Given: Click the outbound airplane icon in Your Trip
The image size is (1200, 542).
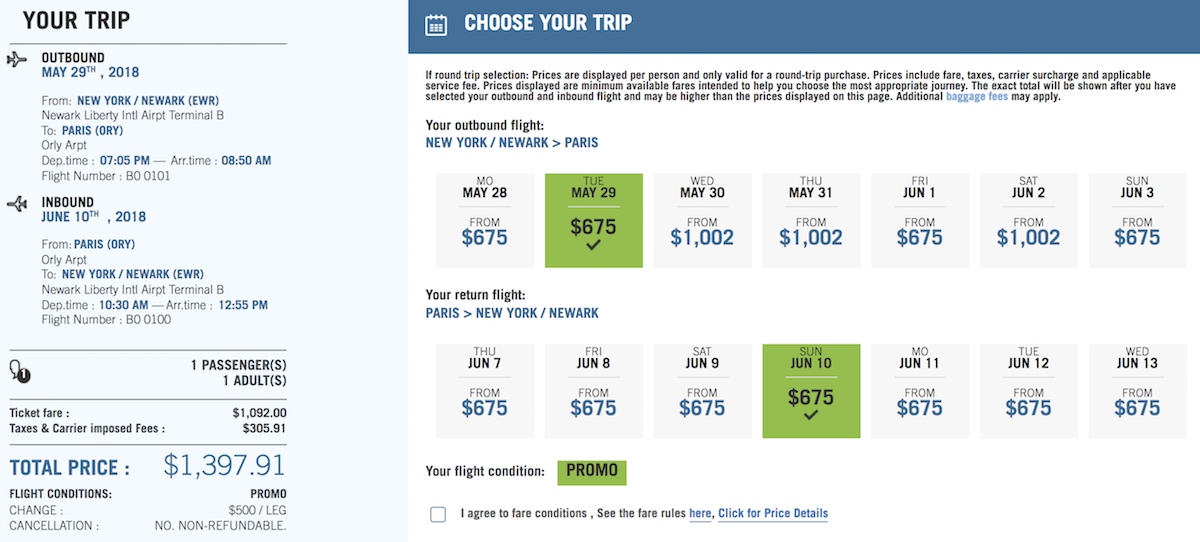Looking at the screenshot, I should click(17, 60).
